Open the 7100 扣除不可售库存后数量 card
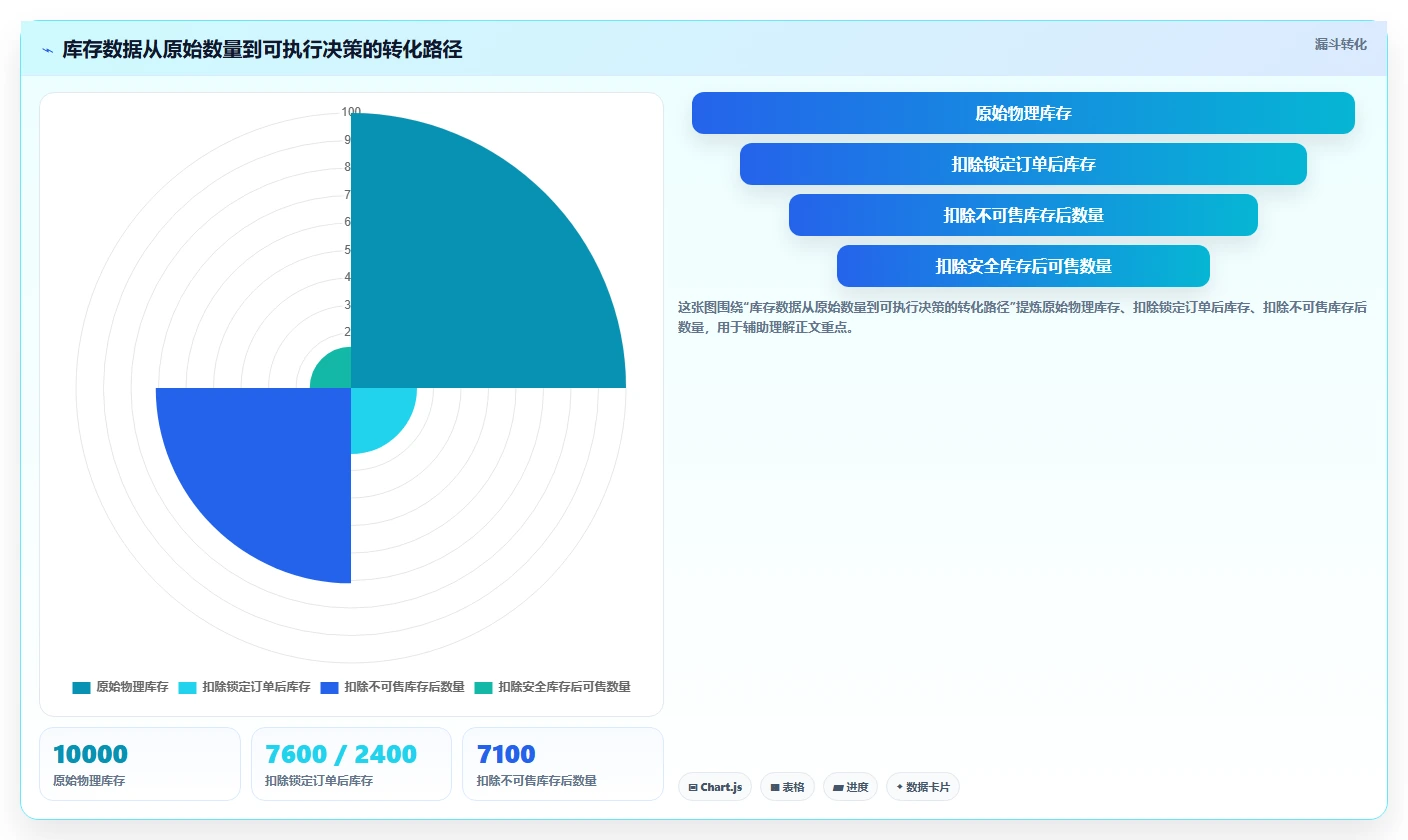The width and height of the screenshot is (1408, 840). click(563, 764)
